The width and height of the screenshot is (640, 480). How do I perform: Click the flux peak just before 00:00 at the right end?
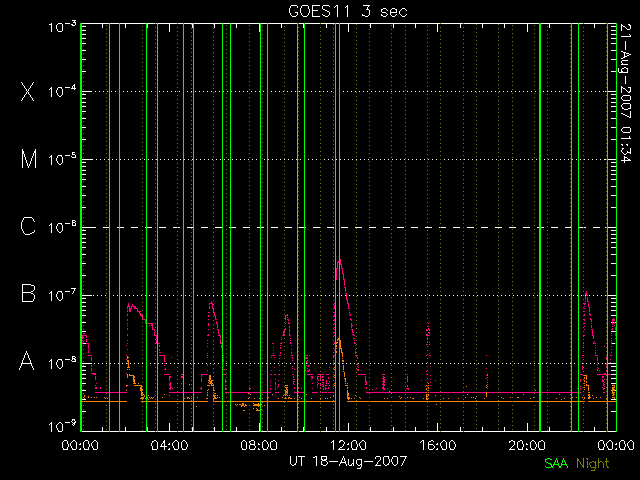tap(613, 320)
